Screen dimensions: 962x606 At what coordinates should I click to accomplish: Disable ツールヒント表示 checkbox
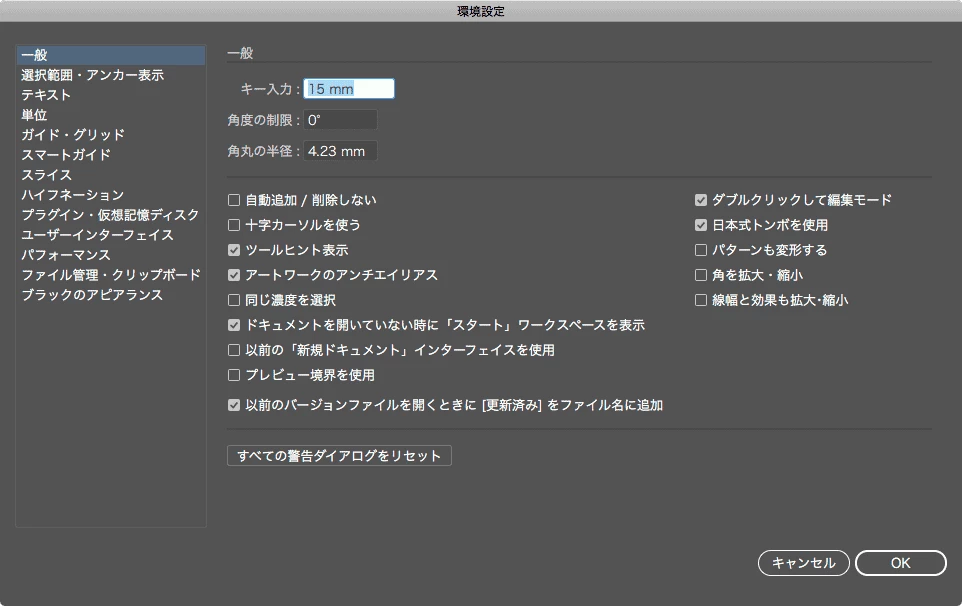(234, 250)
